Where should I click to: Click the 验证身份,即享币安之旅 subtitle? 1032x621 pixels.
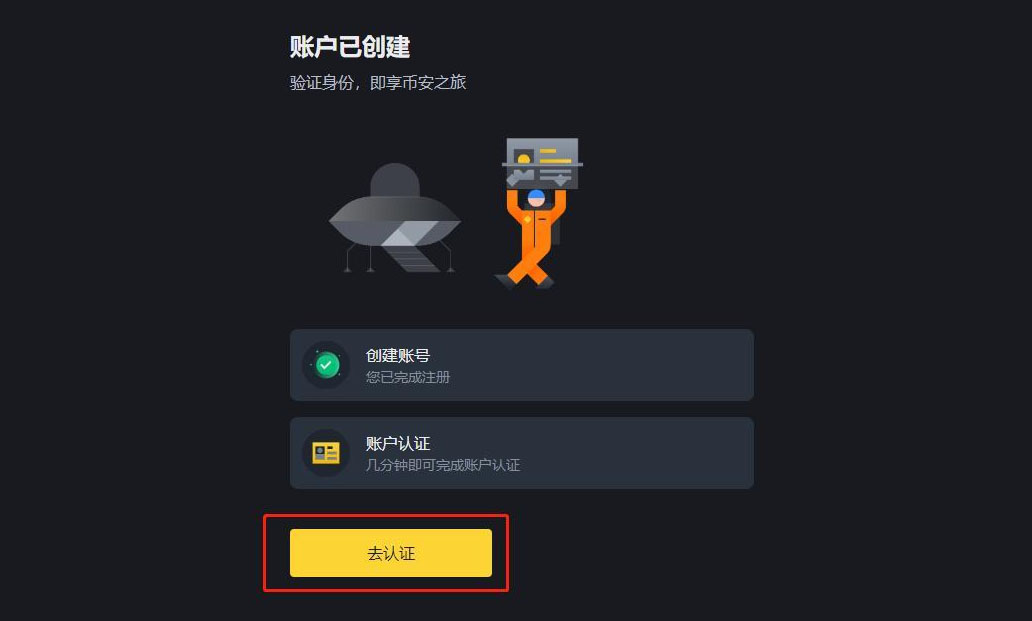coord(378,83)
